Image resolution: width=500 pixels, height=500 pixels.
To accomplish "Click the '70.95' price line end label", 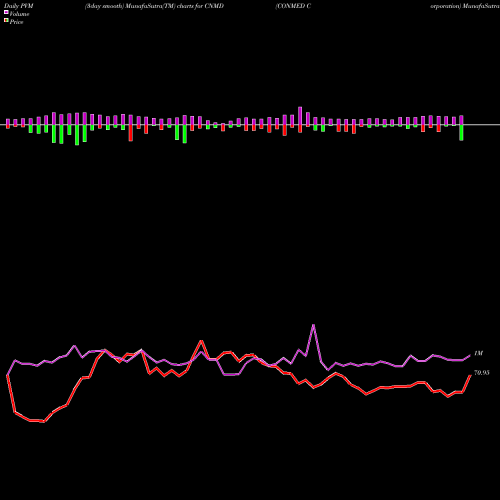I will (x=482, y=373).
